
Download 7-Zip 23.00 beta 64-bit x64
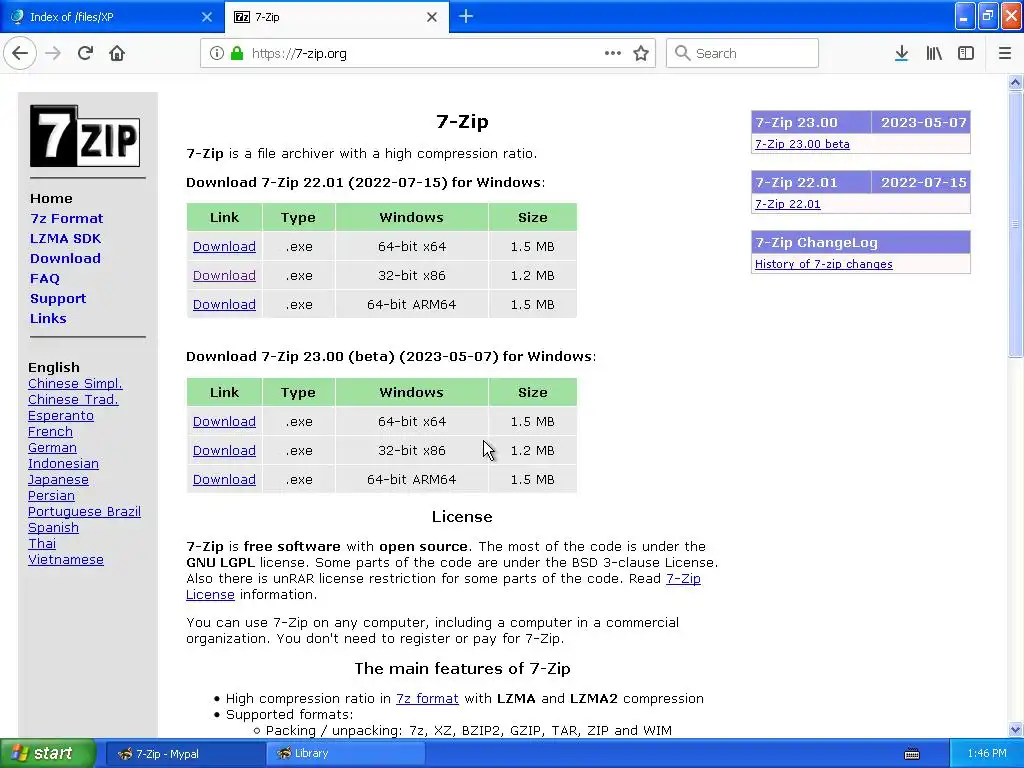(x=224, y=422)
